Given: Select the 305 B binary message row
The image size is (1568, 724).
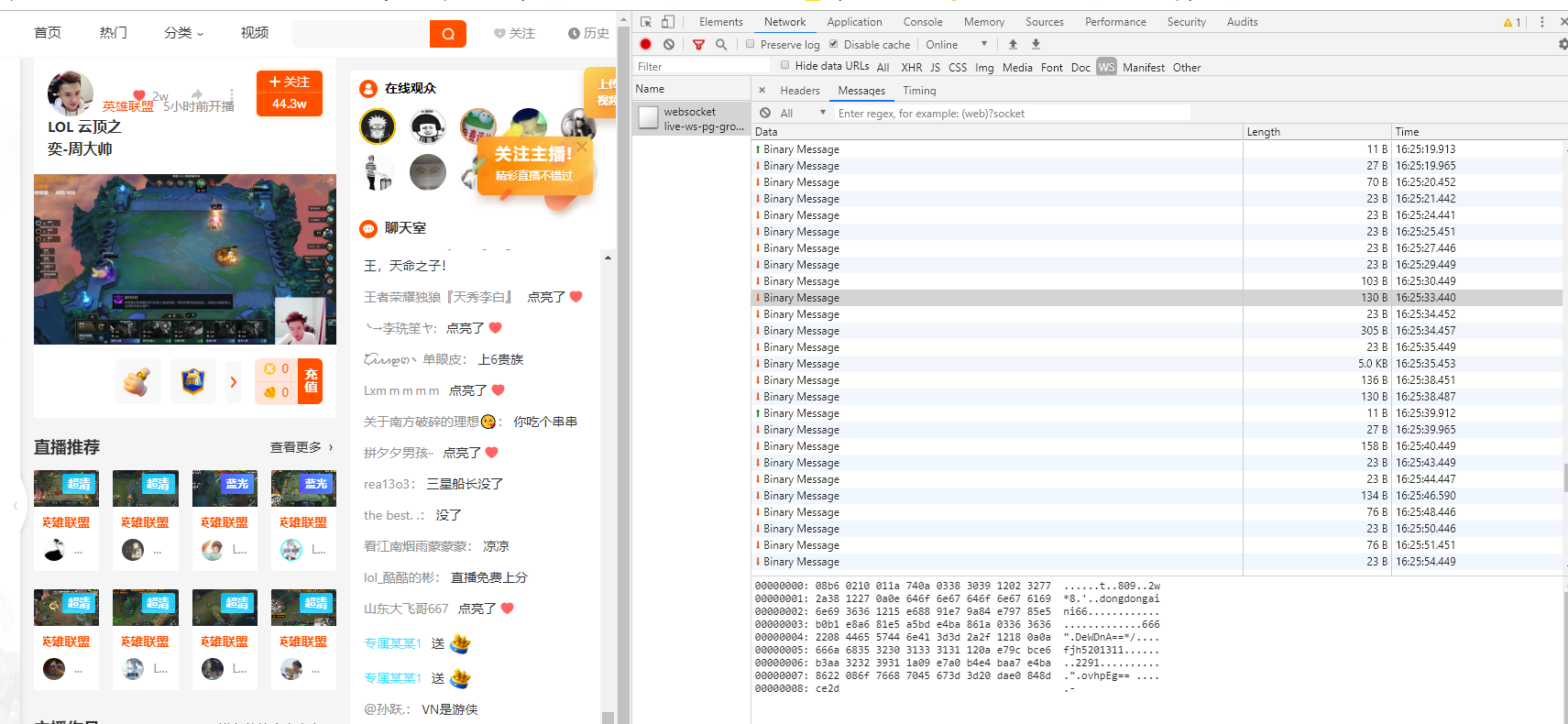Looking at the screenshot, I should [1157, 331].
